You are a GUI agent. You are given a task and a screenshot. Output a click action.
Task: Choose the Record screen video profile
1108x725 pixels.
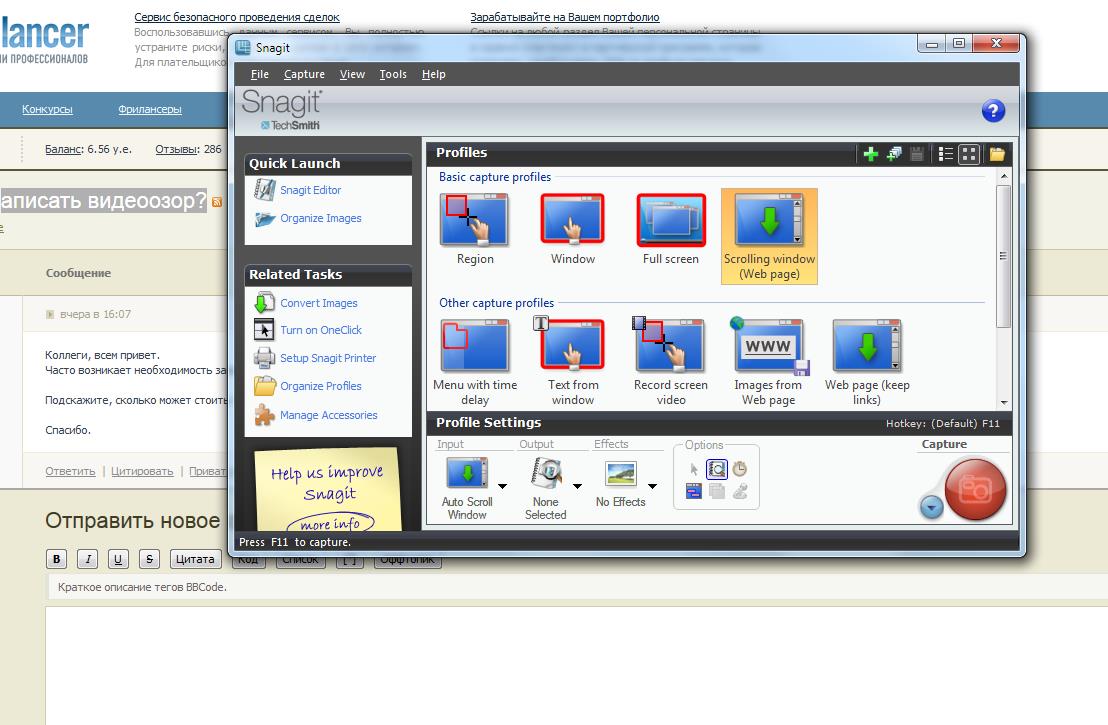pyautogui.click(x=670, y=347)
